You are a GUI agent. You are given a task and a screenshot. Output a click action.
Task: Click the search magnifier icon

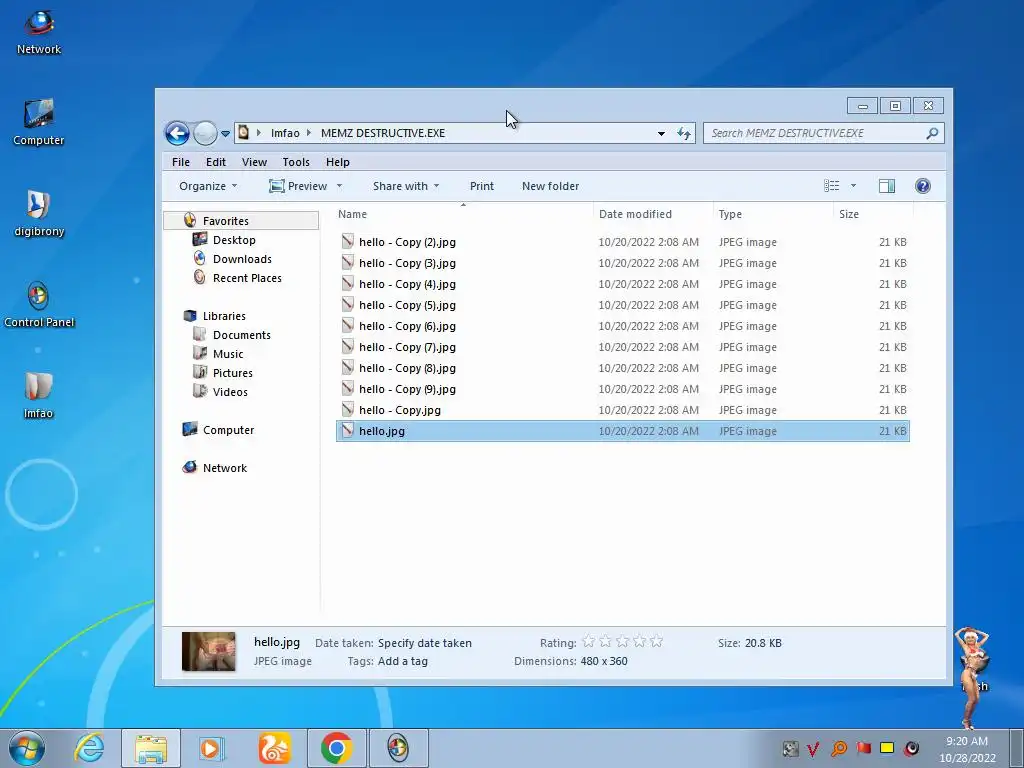pyautogui.click(x=932, y=133)
